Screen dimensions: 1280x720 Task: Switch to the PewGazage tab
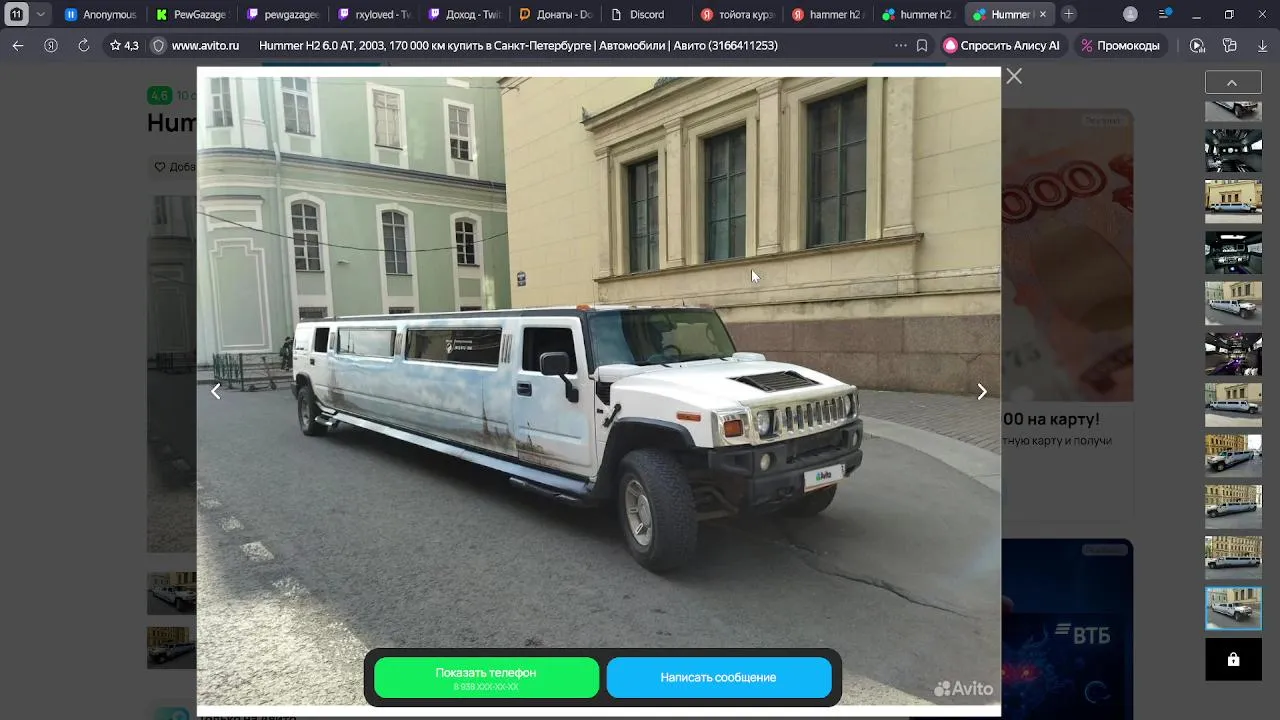point(191,15)
